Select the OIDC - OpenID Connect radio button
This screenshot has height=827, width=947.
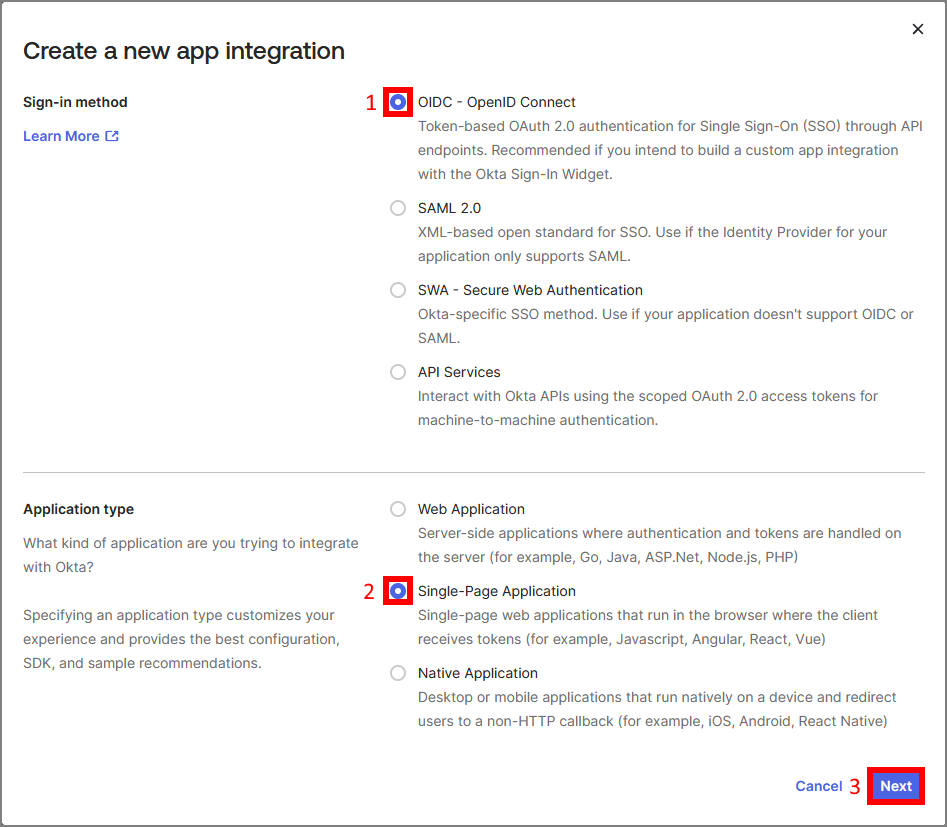click(398, 102)
